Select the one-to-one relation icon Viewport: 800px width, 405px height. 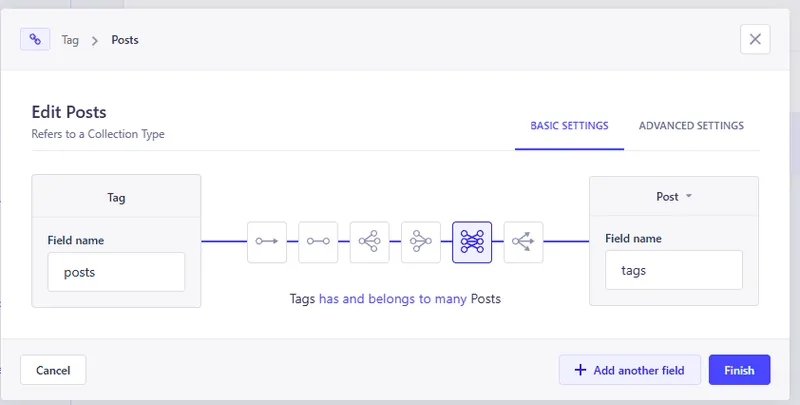[x=318, y=242]
